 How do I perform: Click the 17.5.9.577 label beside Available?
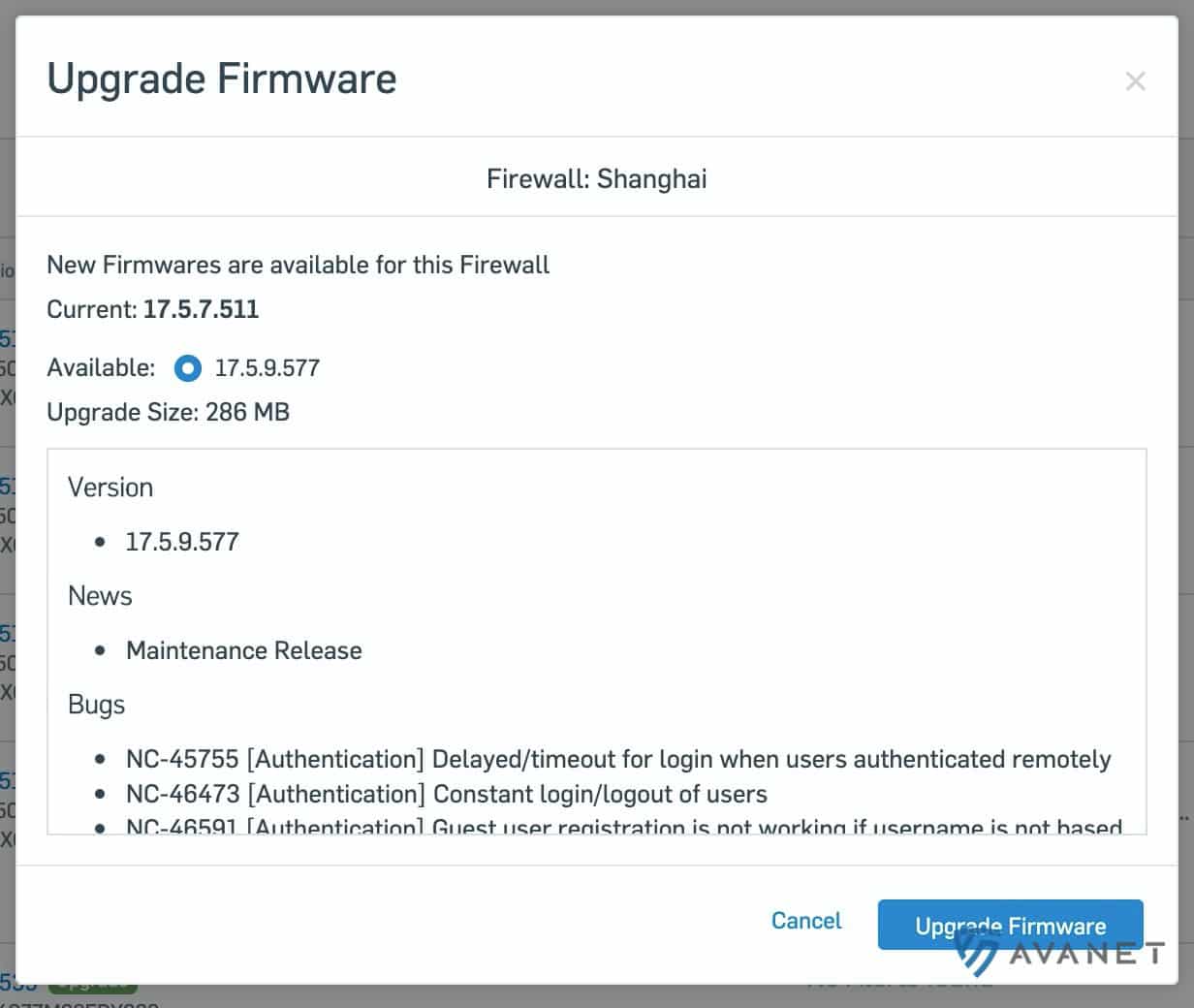pyautogui.click(x=267, y=368)
